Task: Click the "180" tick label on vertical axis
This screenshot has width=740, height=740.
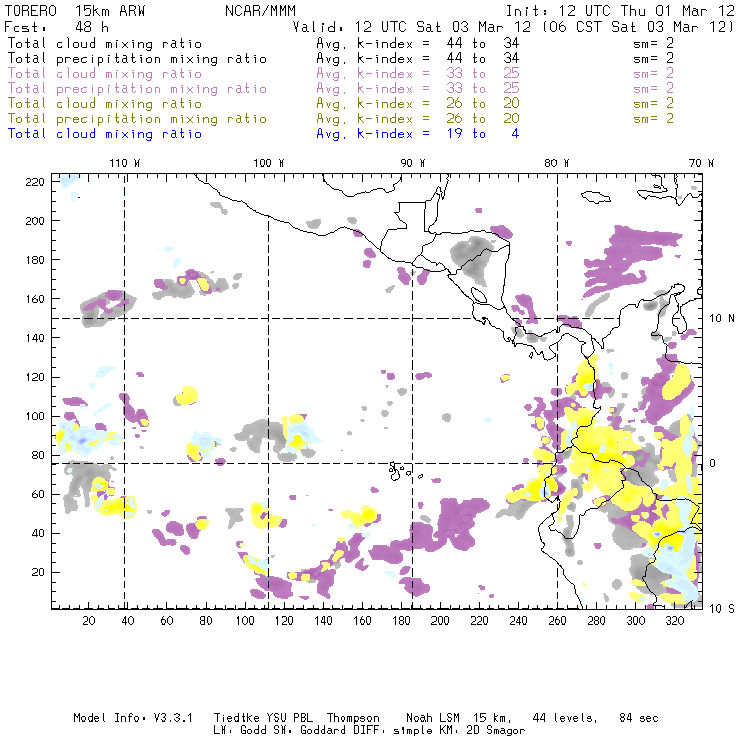Action: pos(35,260)
